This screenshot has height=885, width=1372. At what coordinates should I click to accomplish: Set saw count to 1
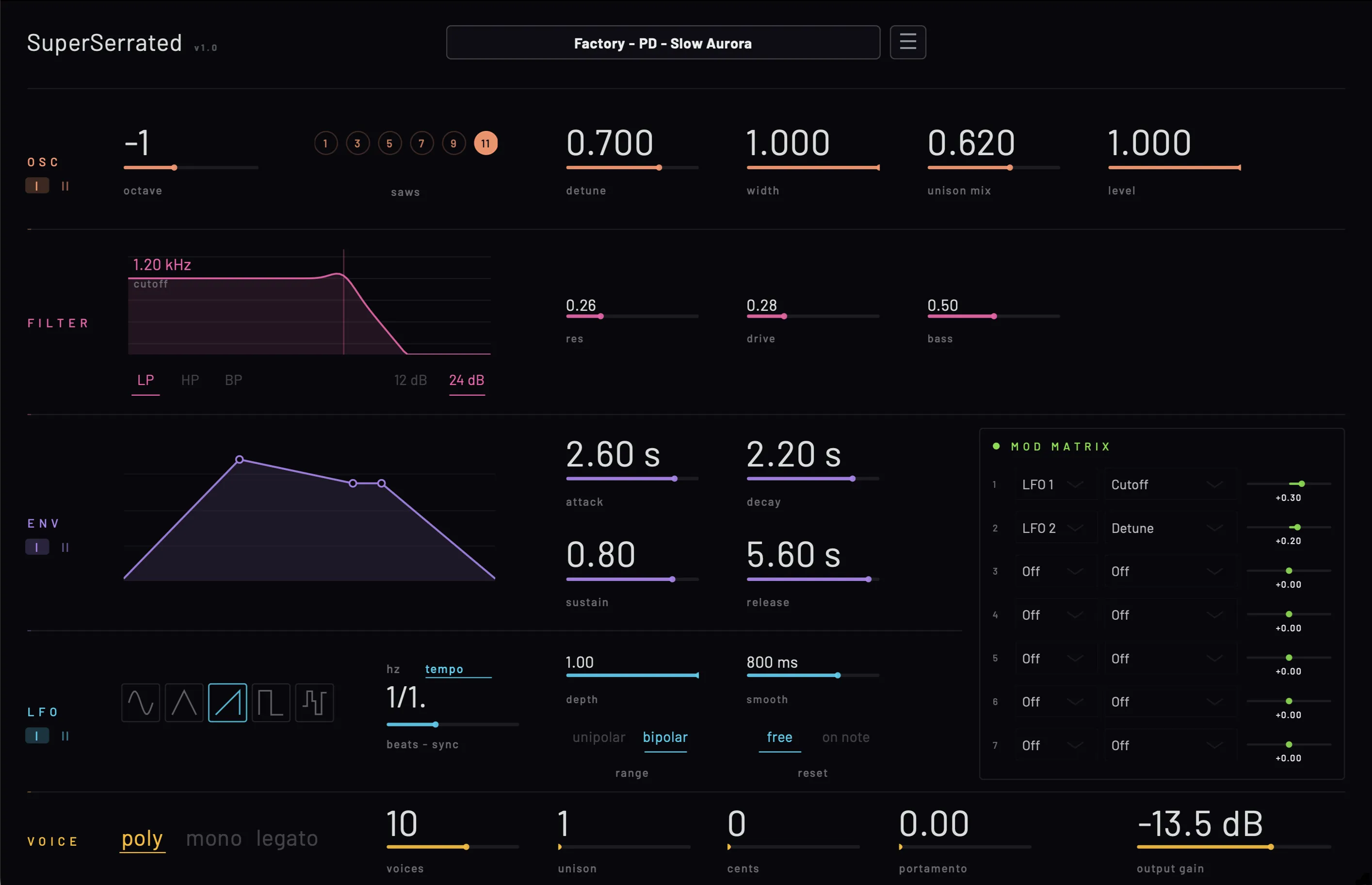[x=326, y=143]
